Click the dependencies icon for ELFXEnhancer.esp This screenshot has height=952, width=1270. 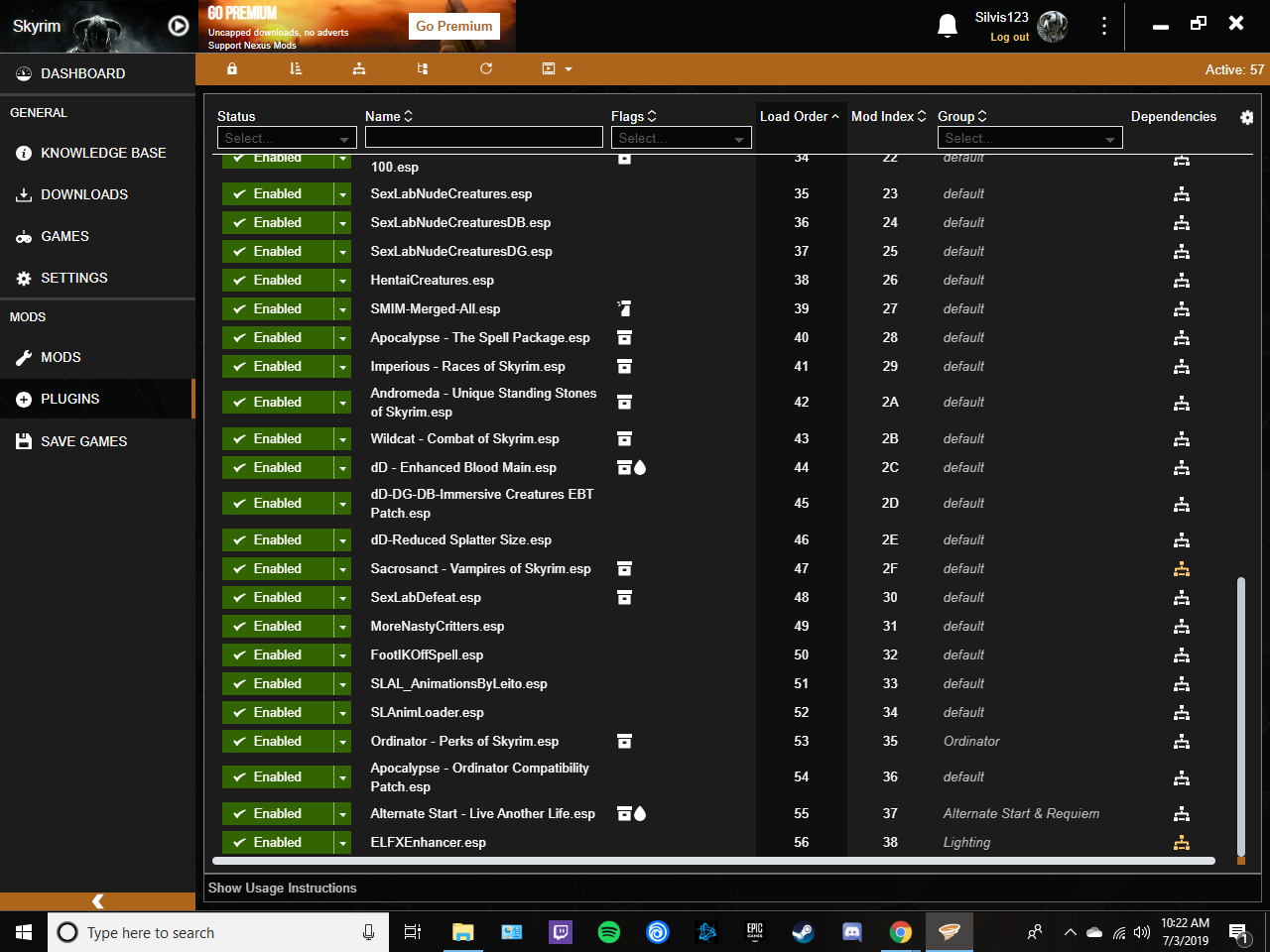[1182, 843]
